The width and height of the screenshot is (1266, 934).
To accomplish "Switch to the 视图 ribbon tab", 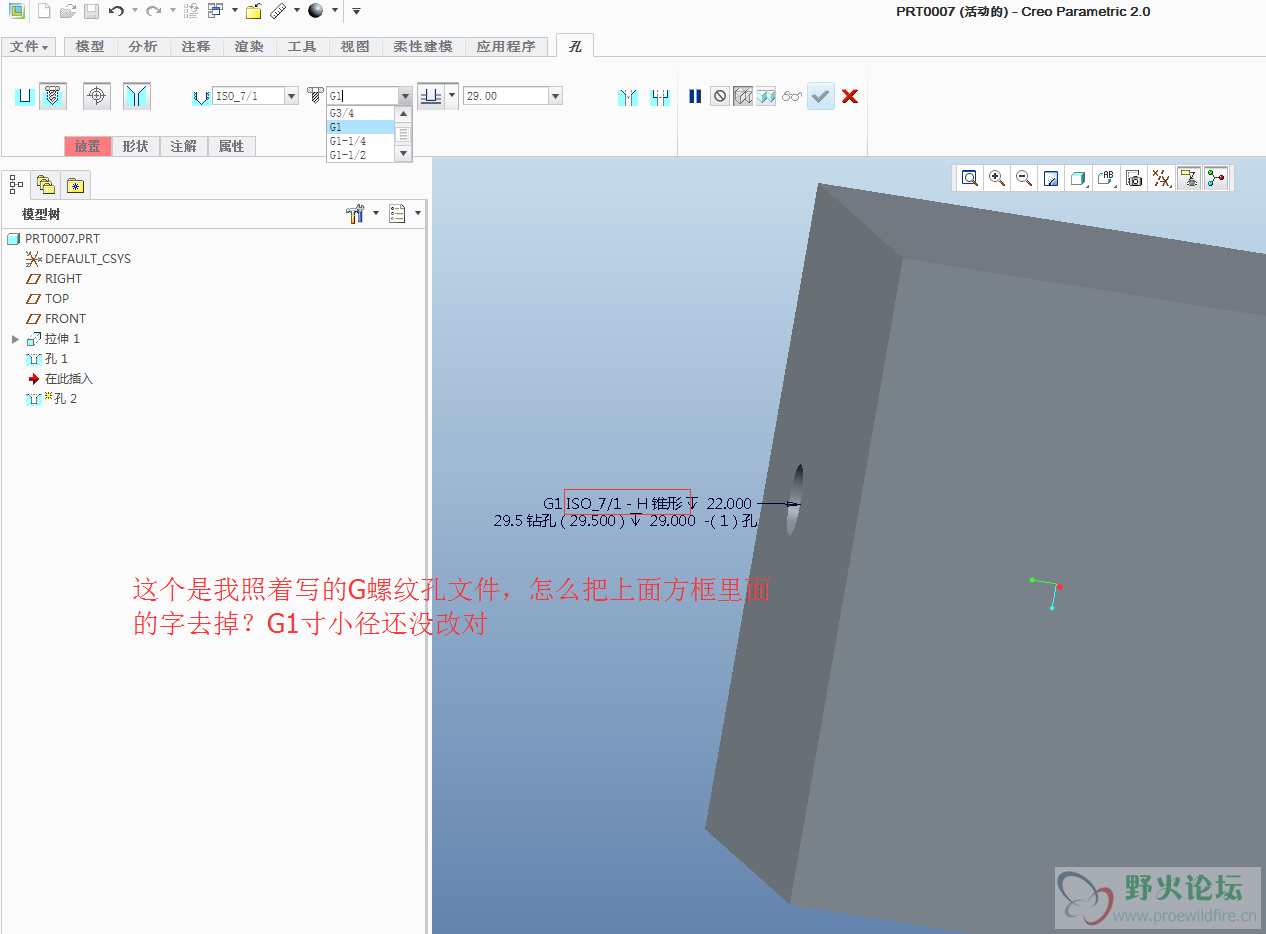I will click(x=355, y=46).
